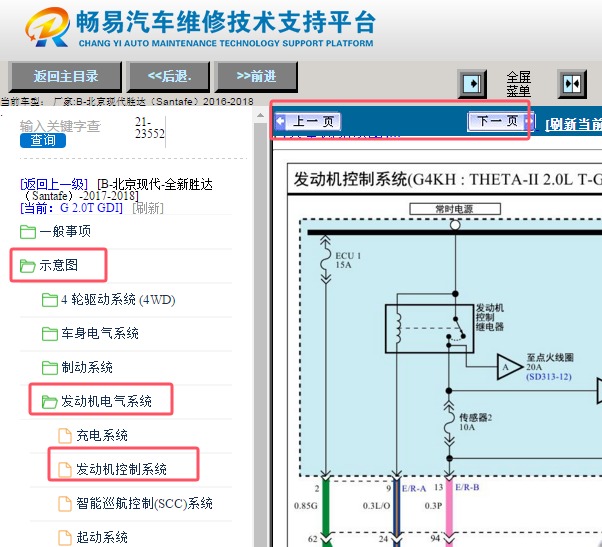Click the 发动机控制继电器 relay box
Viewport: 602px width, 547px height.
429,329
